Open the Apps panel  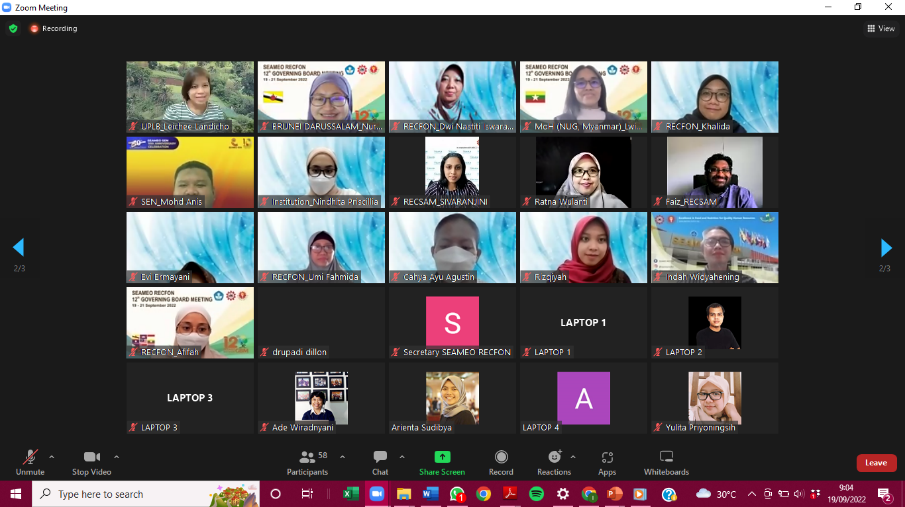(x=607, y=461)
